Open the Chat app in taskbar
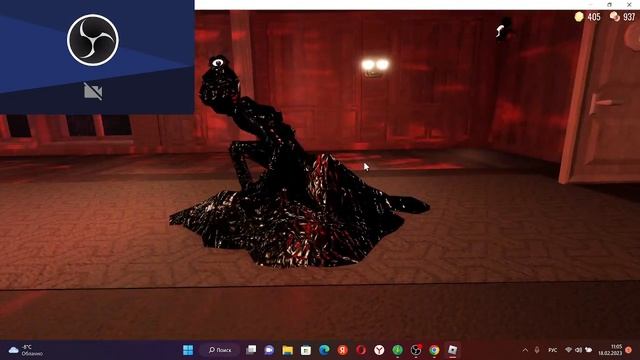Screen dimensions: 640x360 (x=269, y=350)
